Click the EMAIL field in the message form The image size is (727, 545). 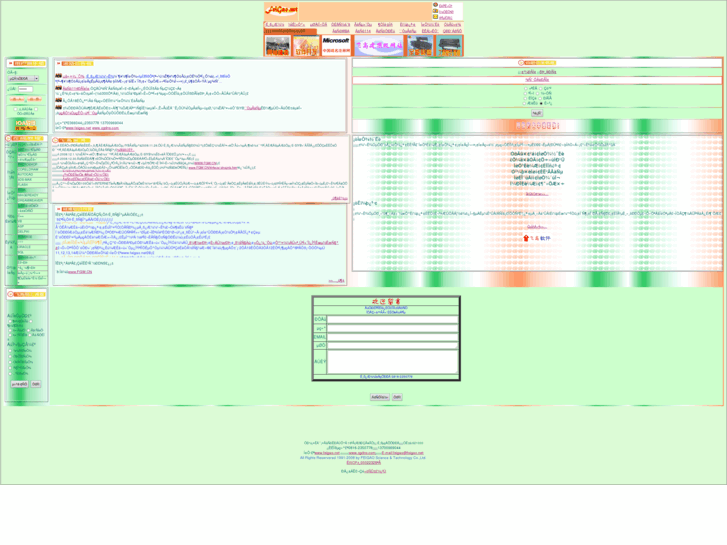(x=392, y=337)
